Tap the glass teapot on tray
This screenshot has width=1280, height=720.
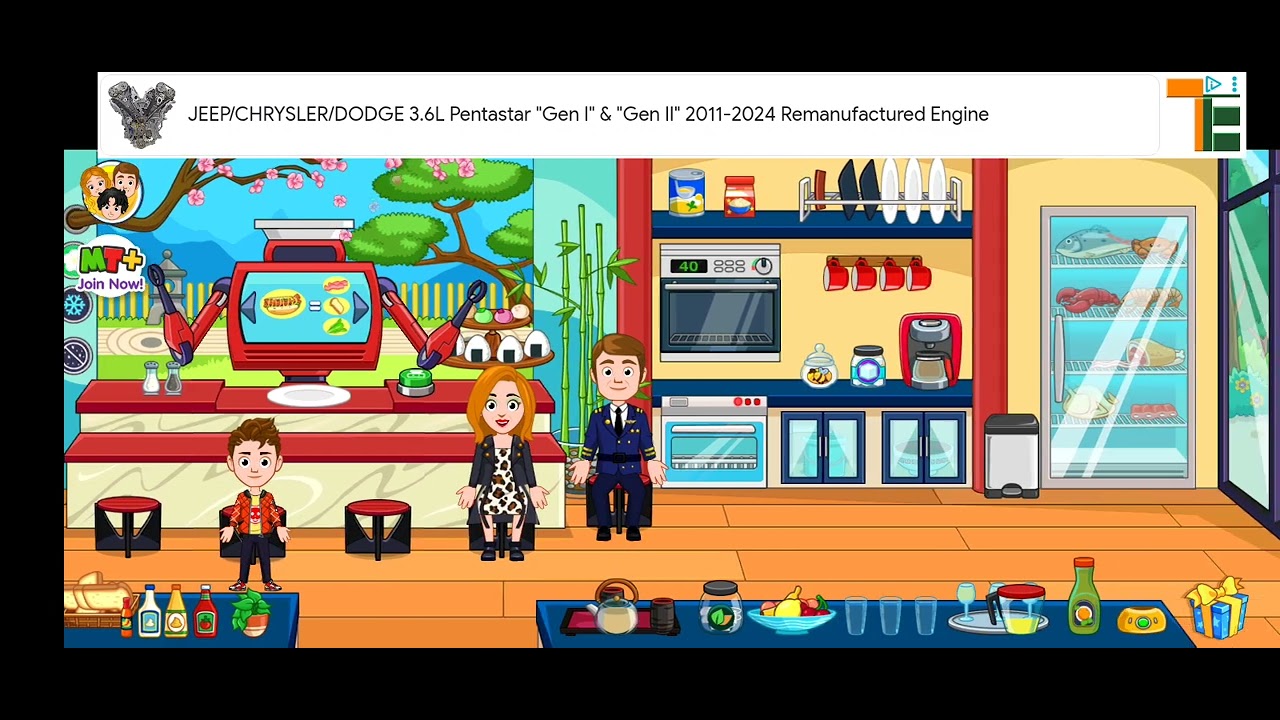click(615, 607)
